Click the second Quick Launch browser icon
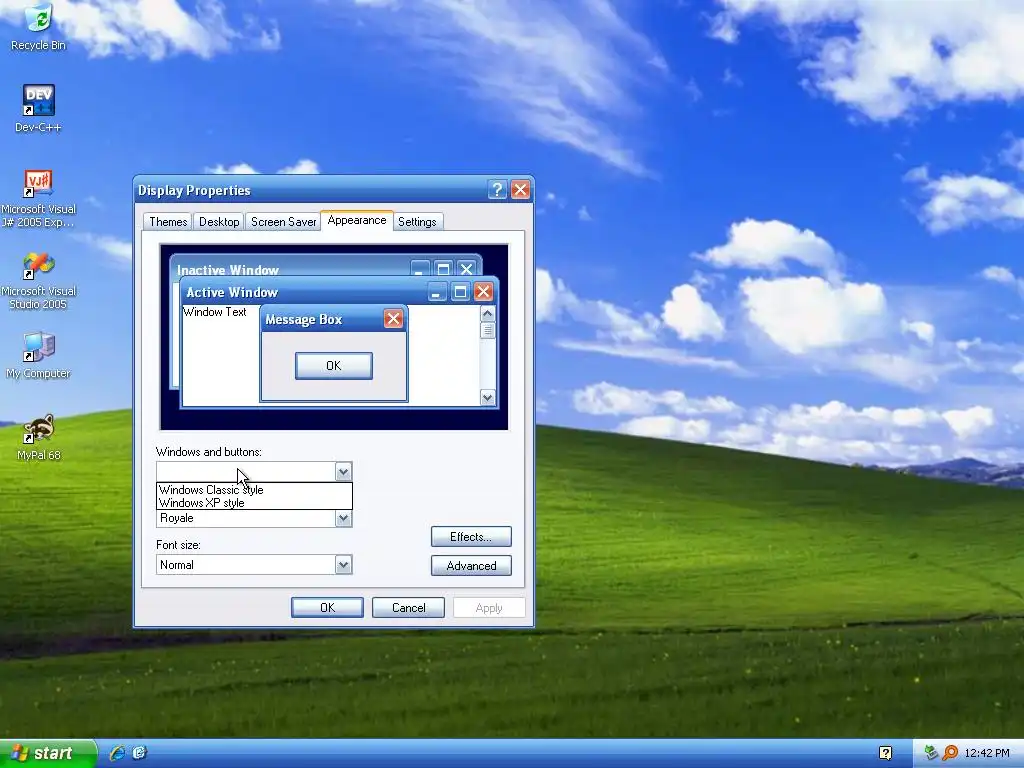This screenshot has width=1024, height=768. pos(140,753)
